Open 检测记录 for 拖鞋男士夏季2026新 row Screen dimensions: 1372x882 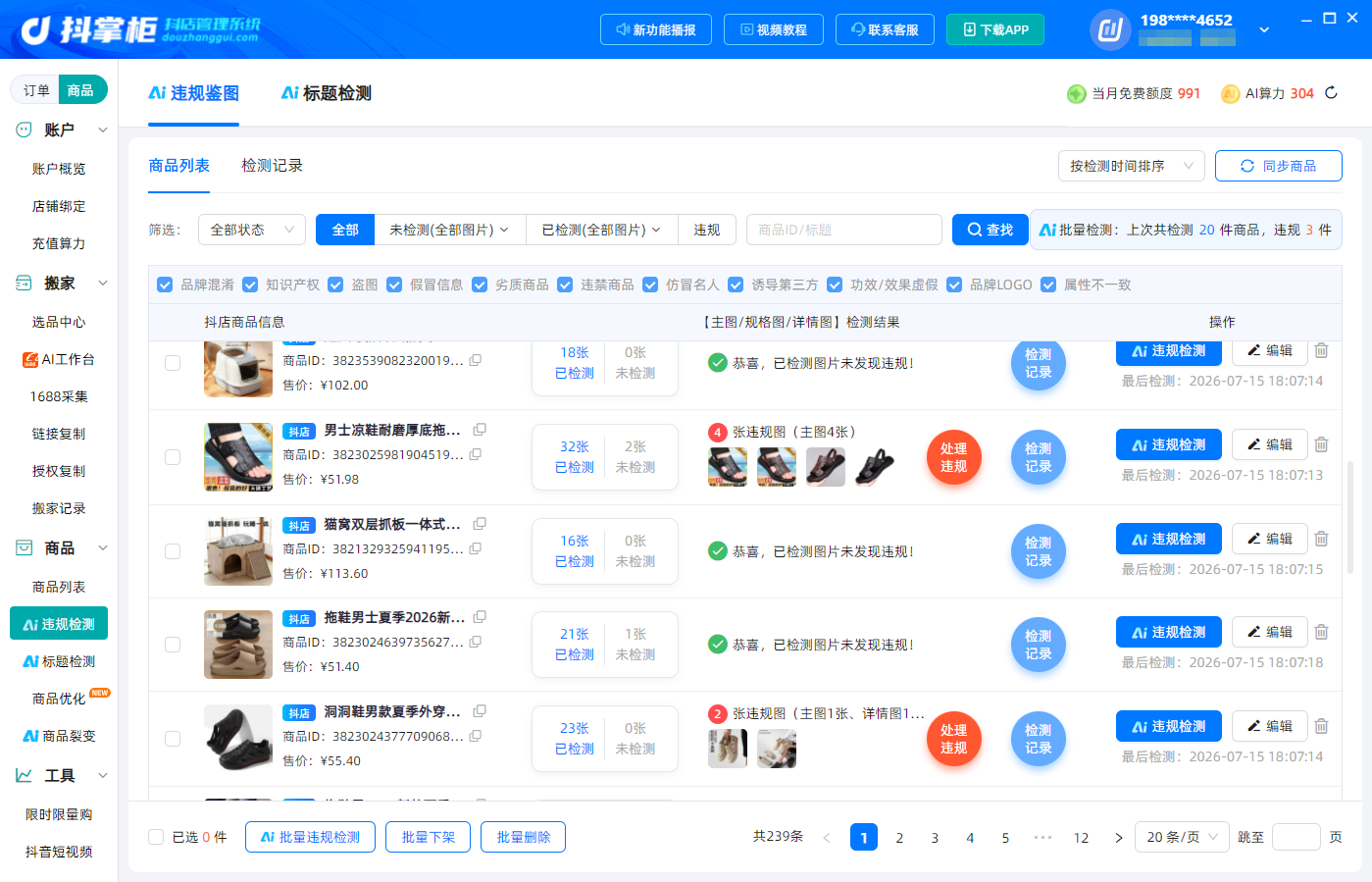(1039, 645)
